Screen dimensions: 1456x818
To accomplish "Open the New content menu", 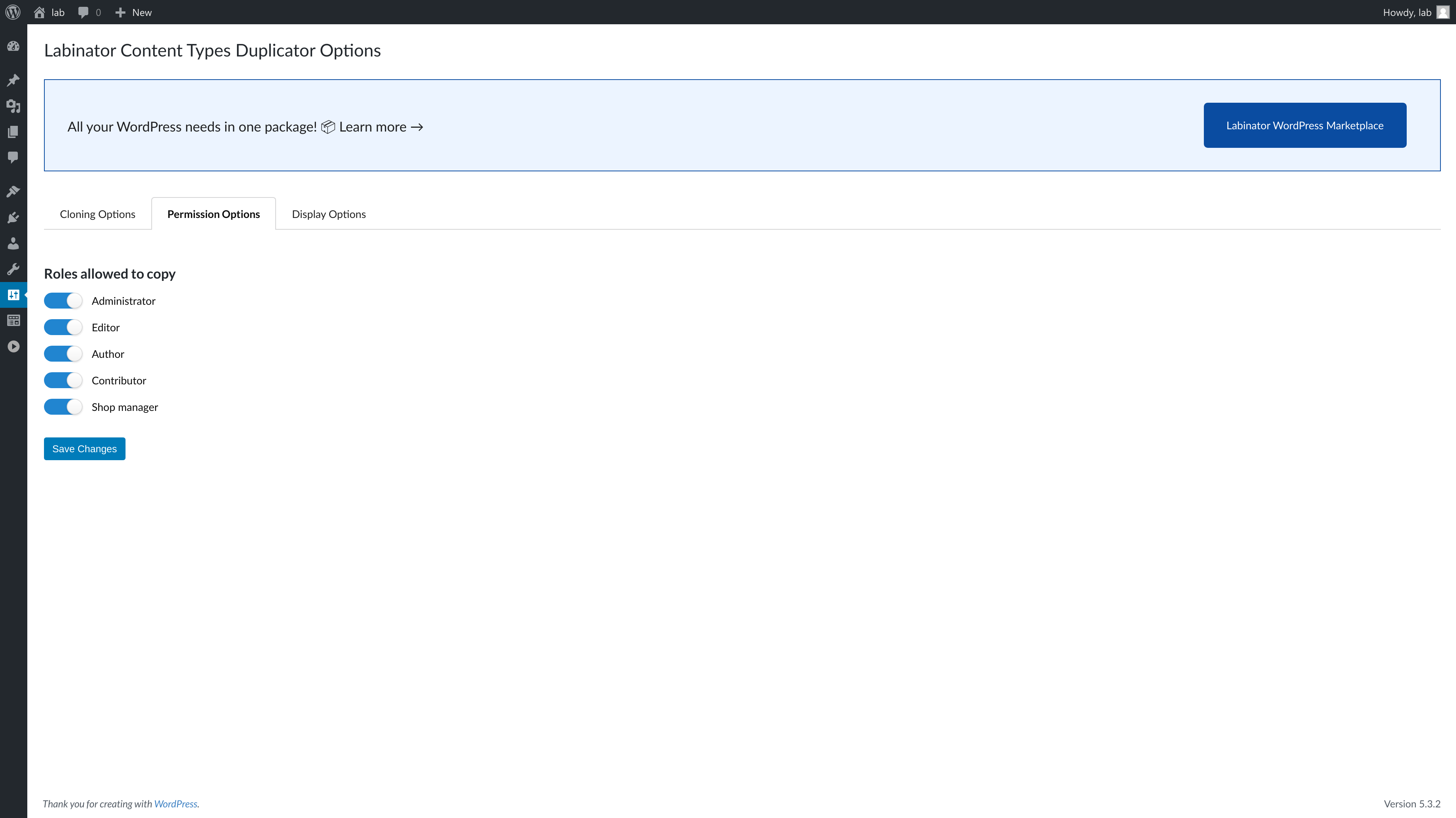I will (x=133, y=13).
